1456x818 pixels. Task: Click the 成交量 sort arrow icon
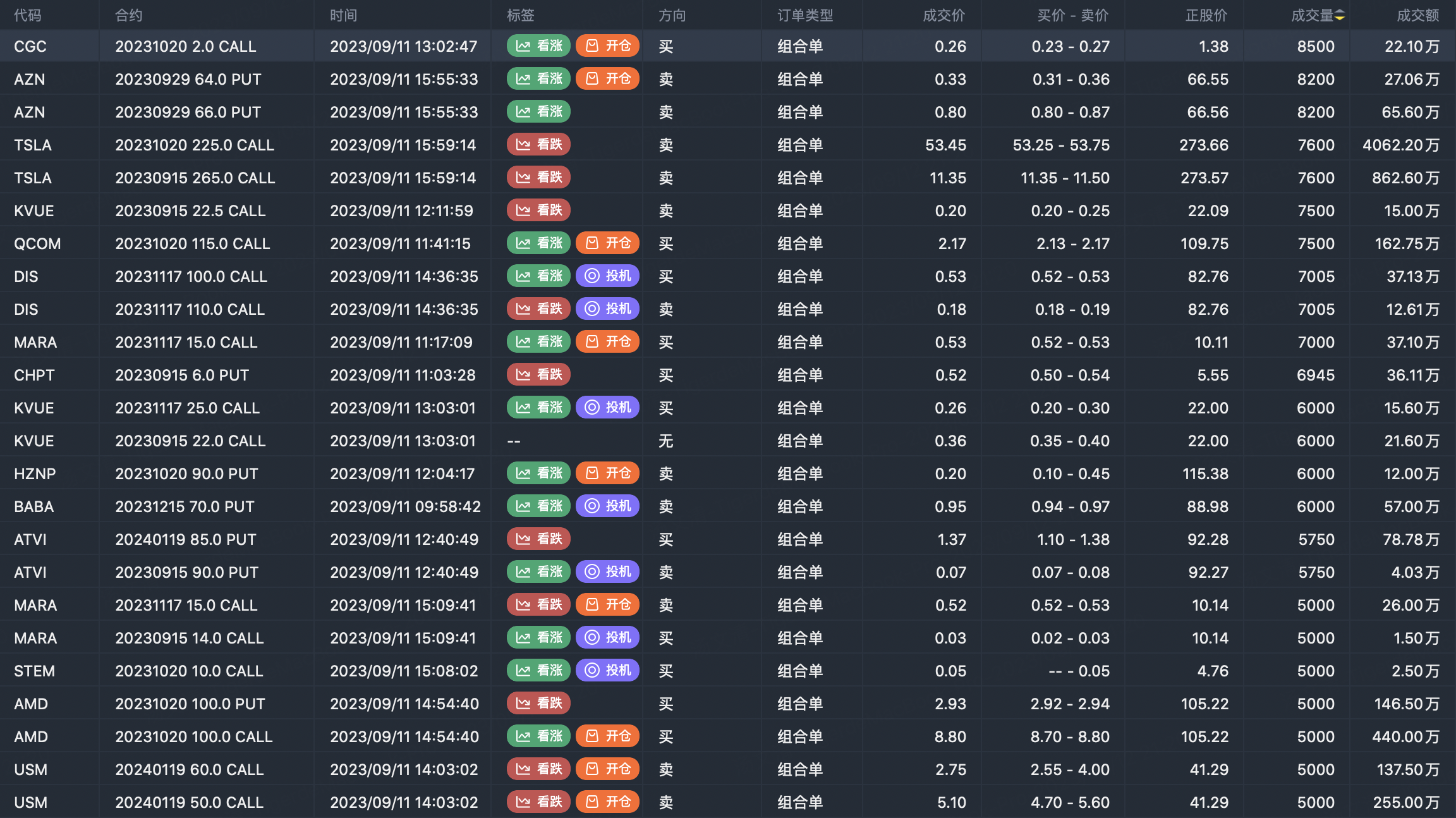[x=1340, y=15]
